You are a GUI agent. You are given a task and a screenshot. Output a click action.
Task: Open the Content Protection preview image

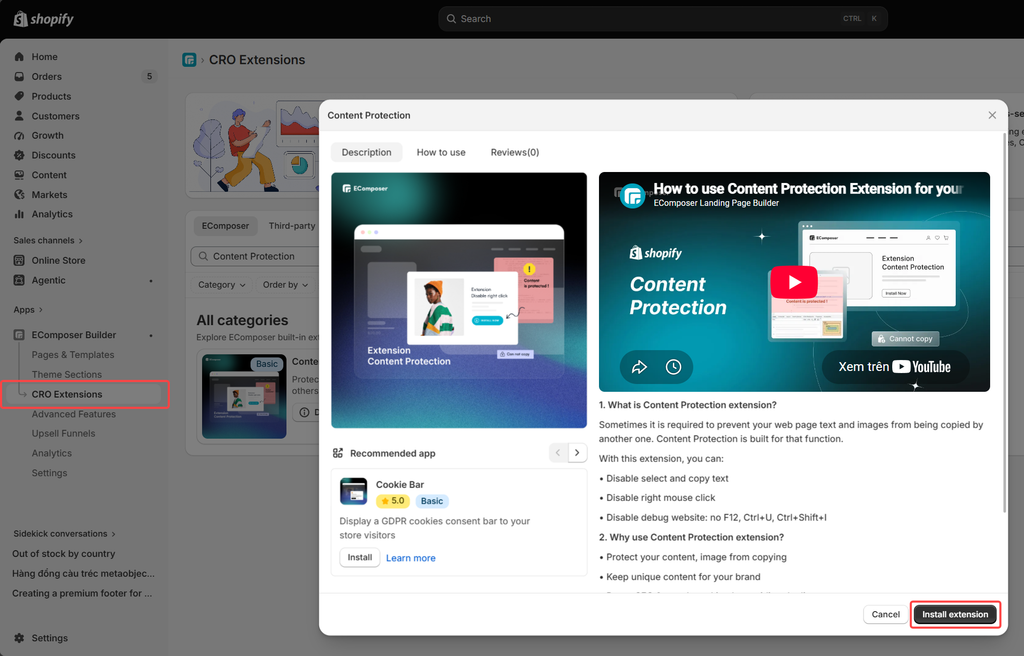point(459,300)
